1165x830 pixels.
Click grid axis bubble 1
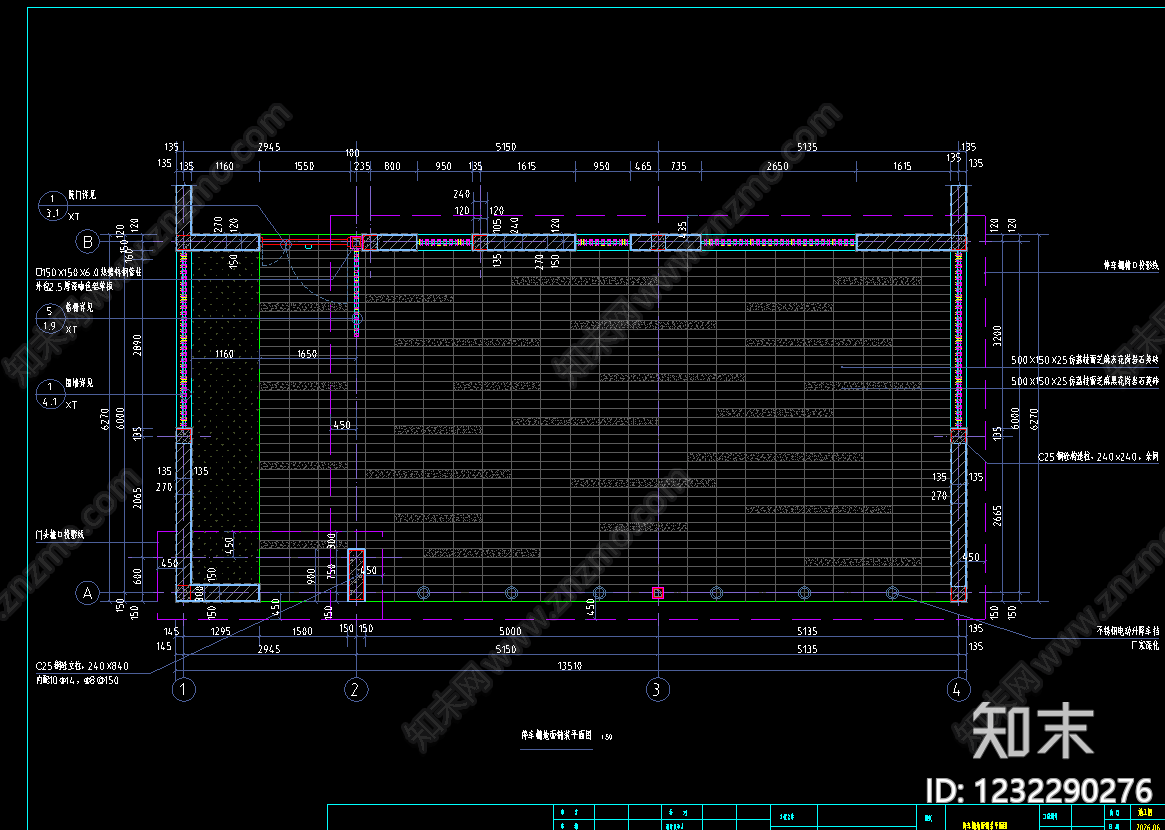[x=184, y=690]
